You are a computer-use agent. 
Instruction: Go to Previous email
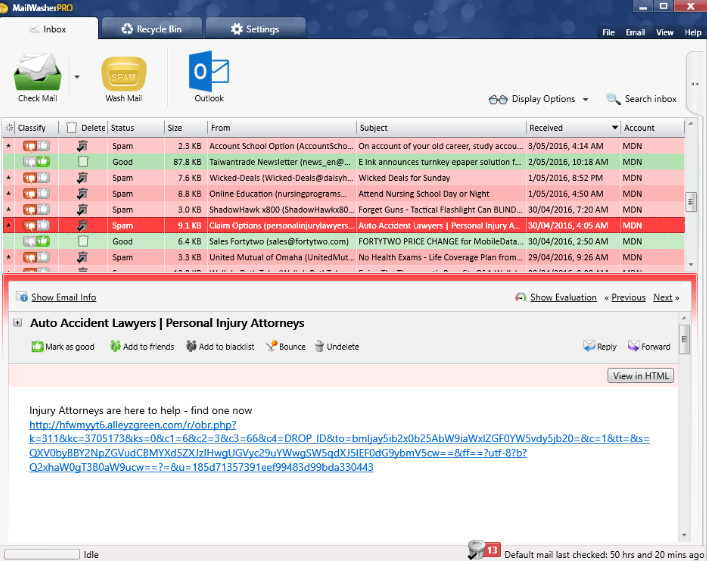click(x=628, y=297)
